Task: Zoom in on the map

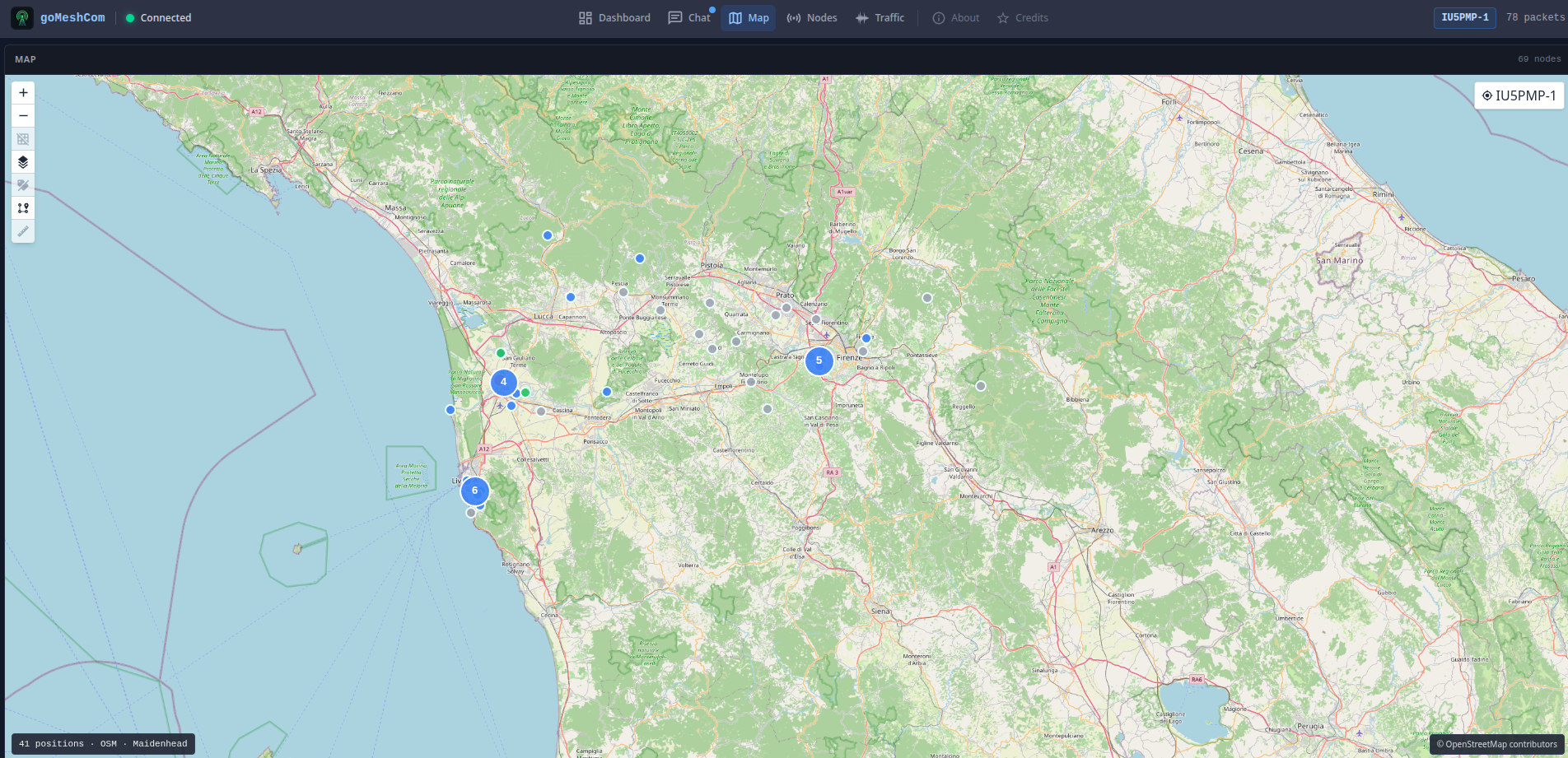Action: pyautogui.click(x=23, y=93)
